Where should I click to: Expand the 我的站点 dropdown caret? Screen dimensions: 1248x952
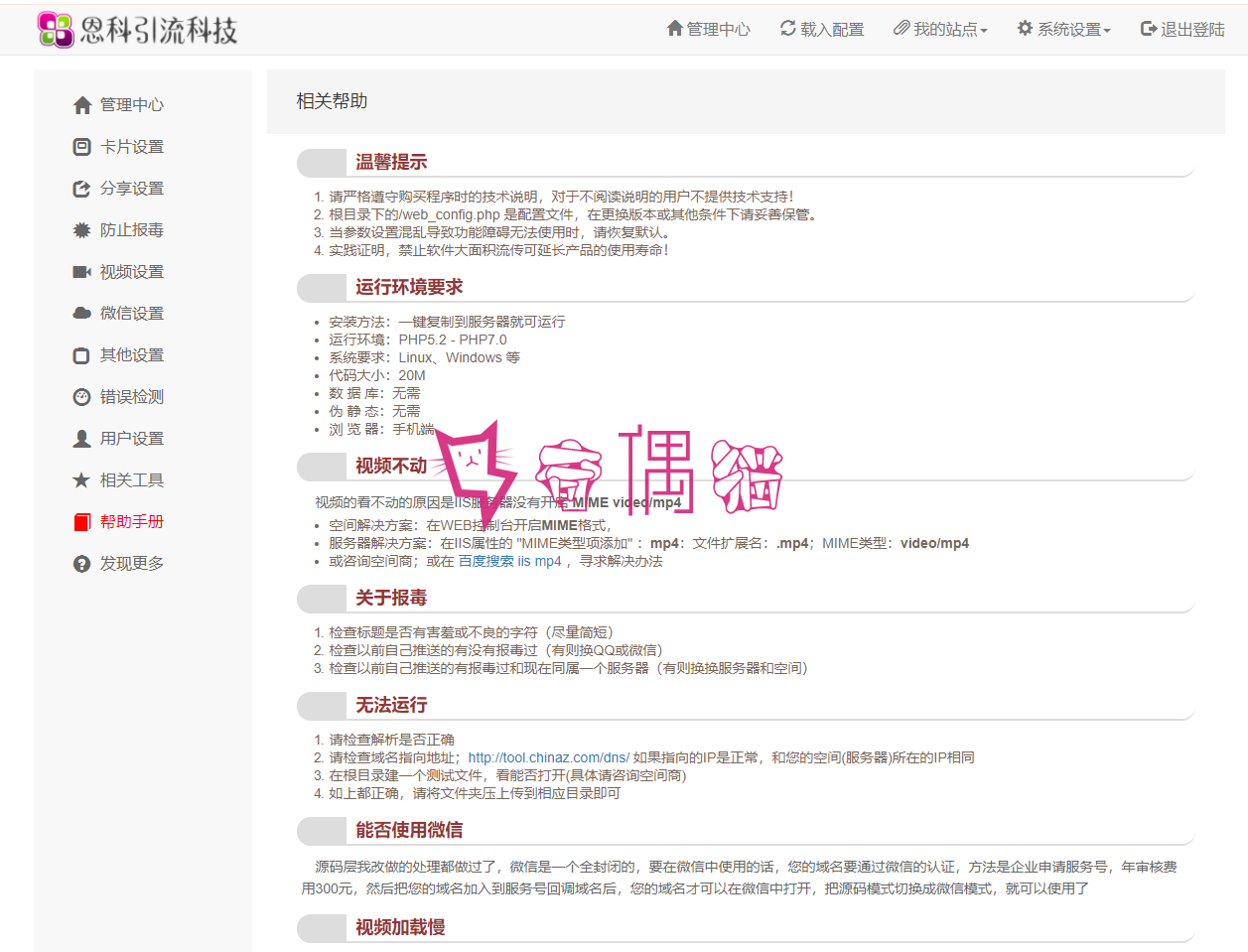tap(984, 31)
